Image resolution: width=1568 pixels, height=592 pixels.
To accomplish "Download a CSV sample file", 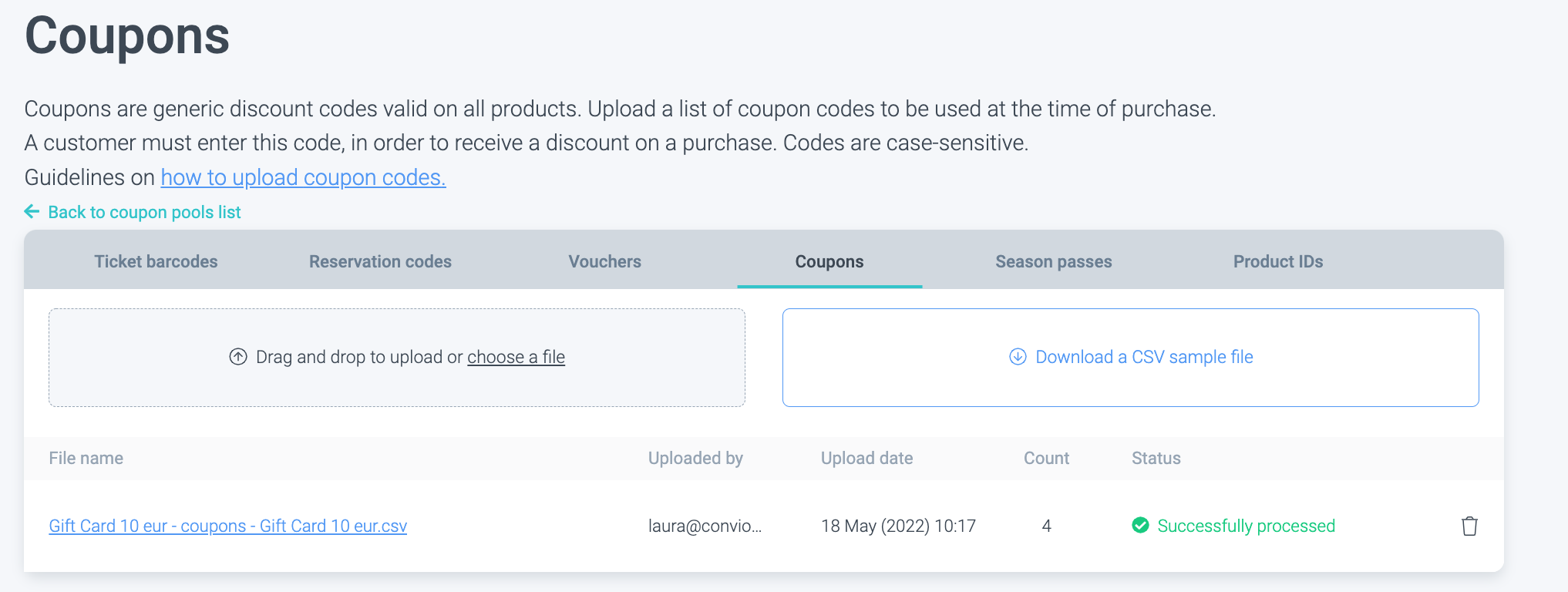I will (1144, 357).
